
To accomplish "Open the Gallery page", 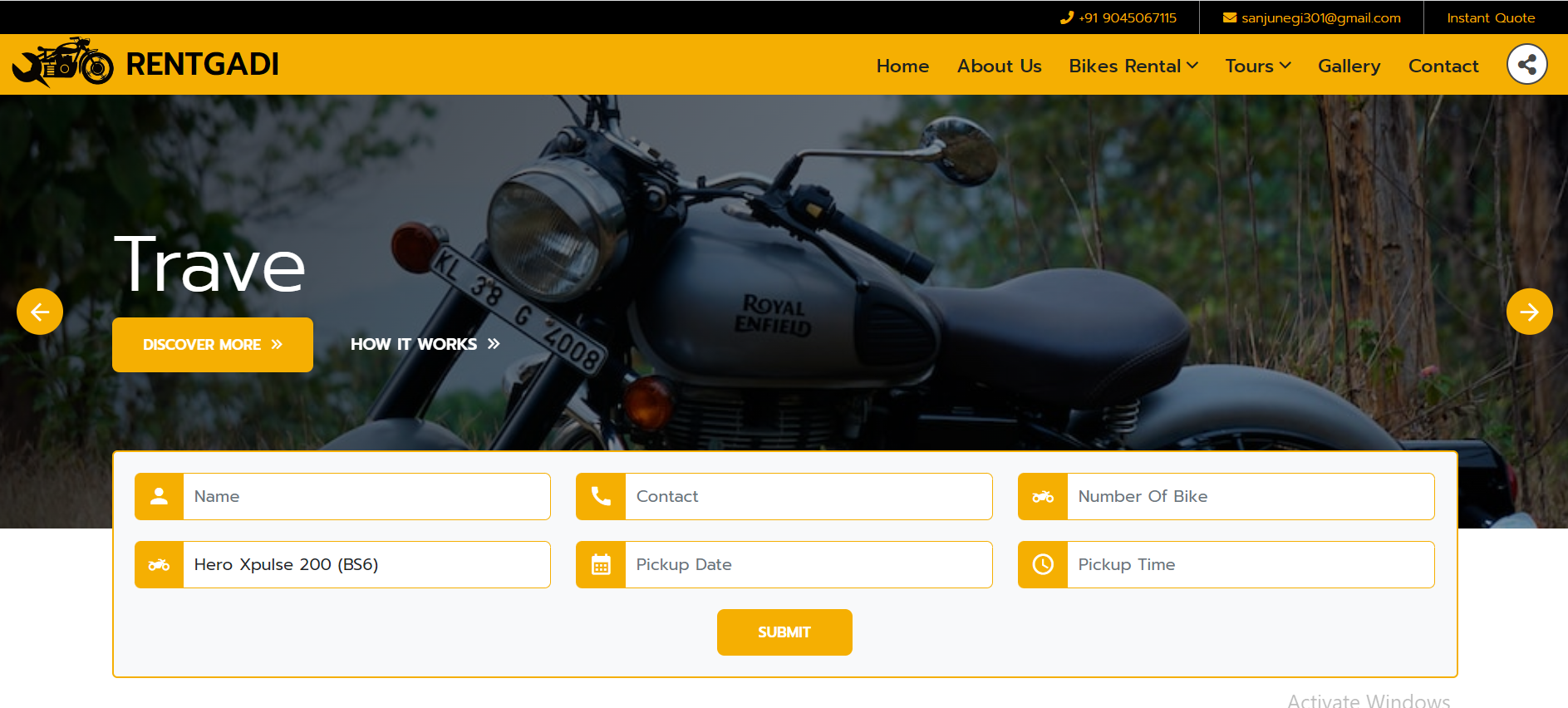I will point(1349,66).
